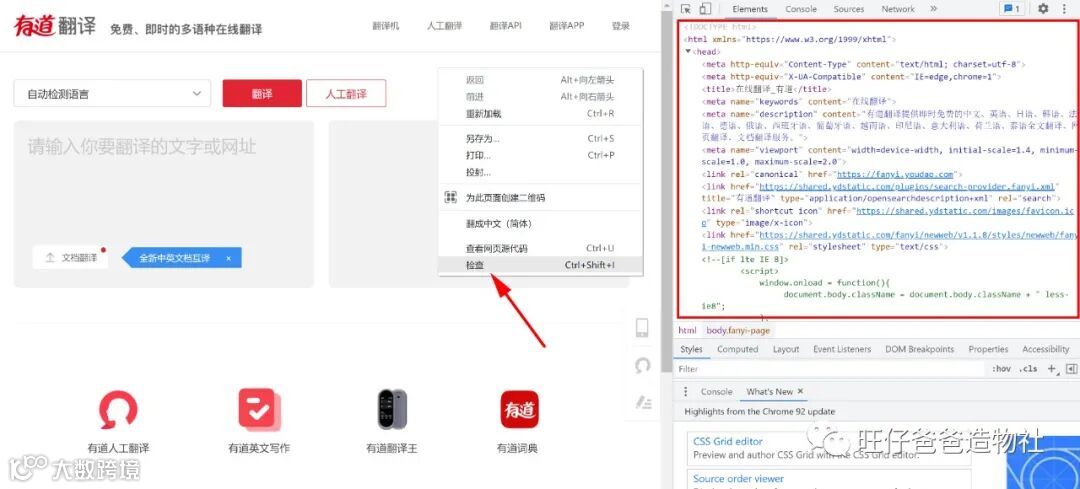Click the QR code icon in context menu
Image resolution: width=1080 pixels, height=489 pixels.
[450, 198]
